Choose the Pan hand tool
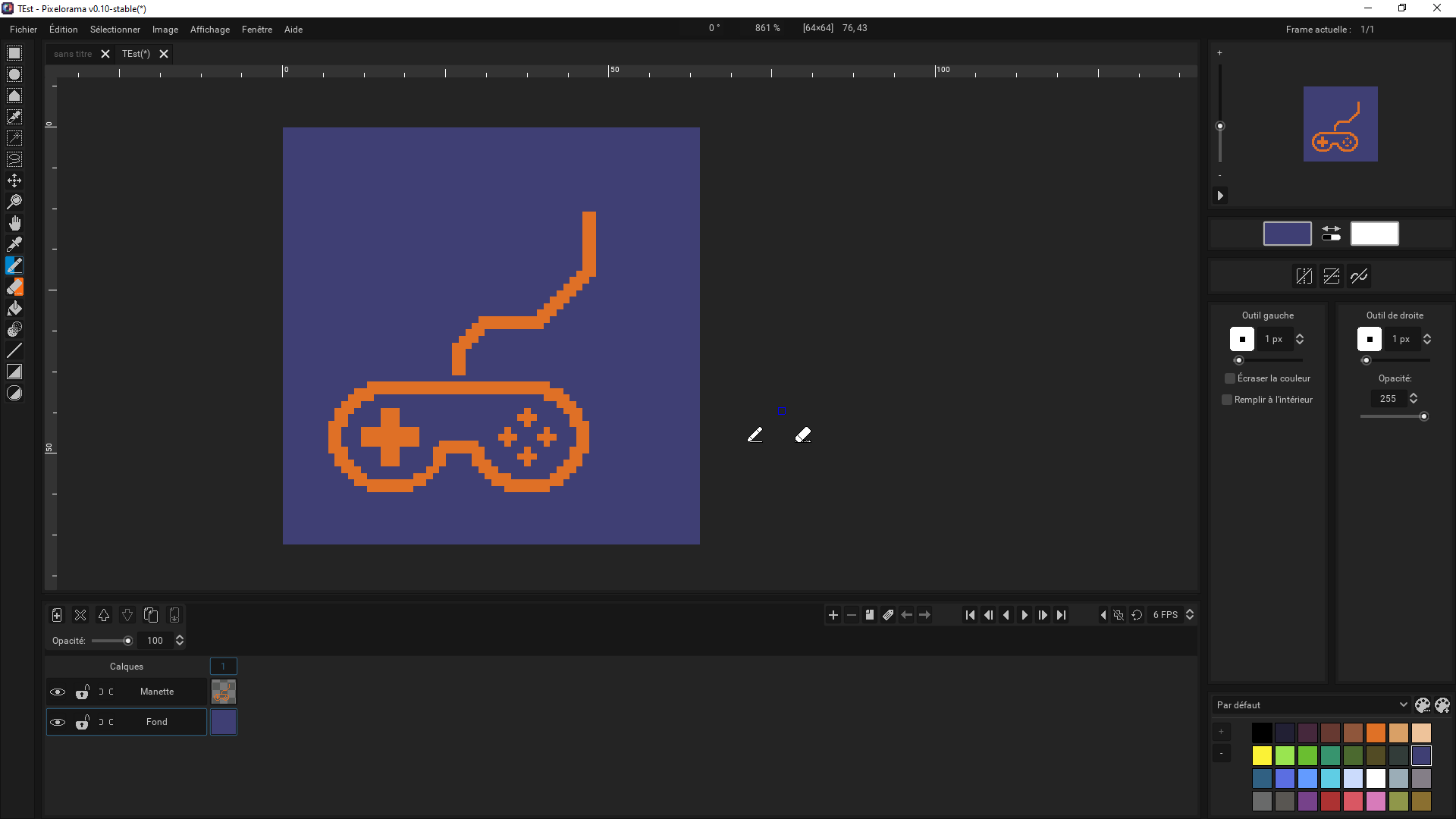Screen dimensions: 1456x819 pos(14,222)
